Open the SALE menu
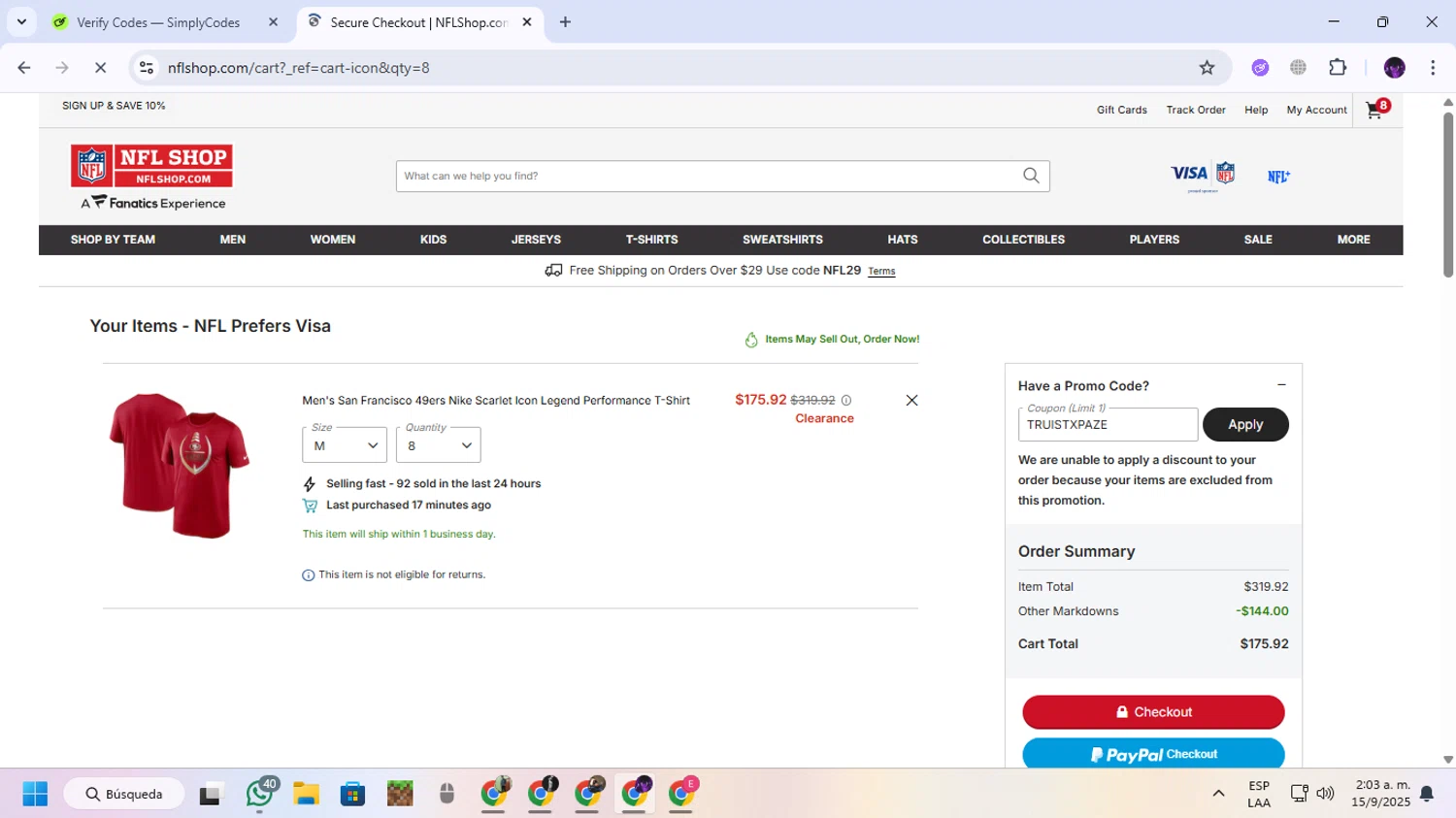 (x=1258, y=240)
